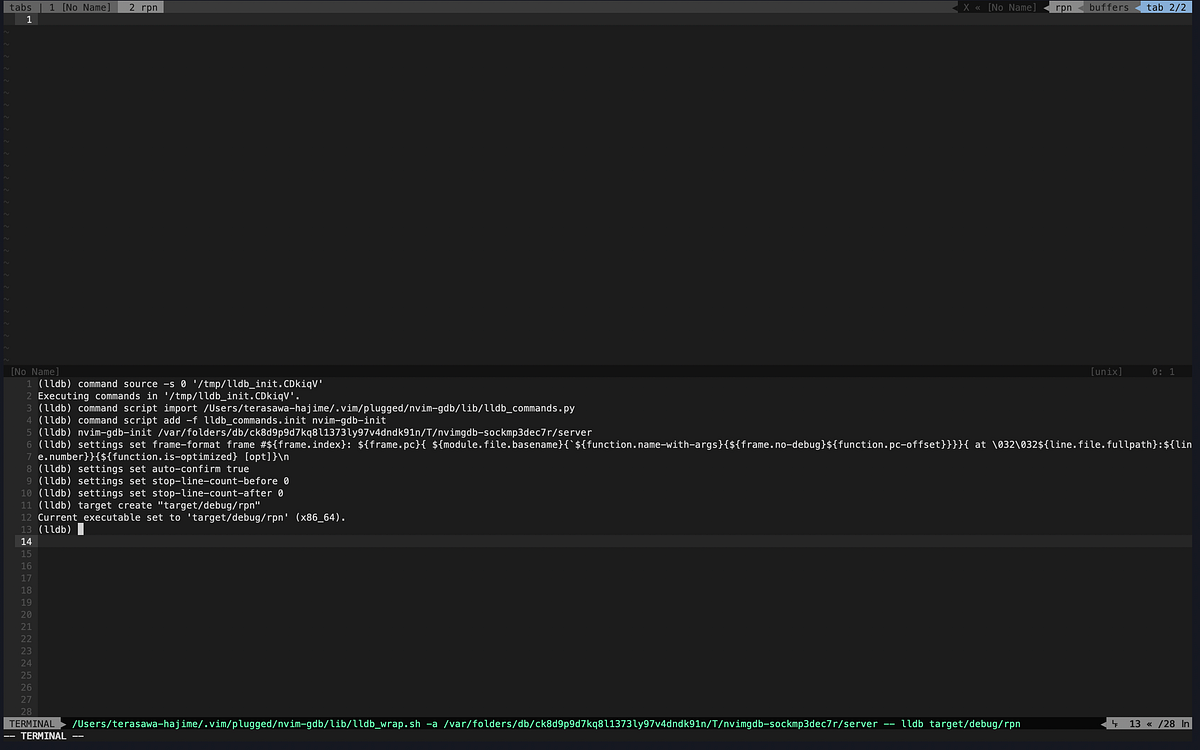The image size is (1200, 750).
Task: Click the « marker next to [No Name]
Action: tap(976, 6)
